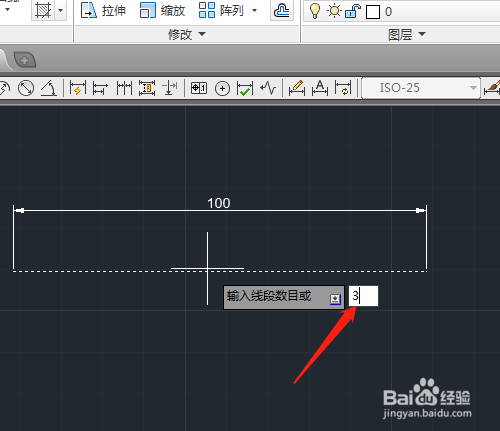
Task: Select the Baseline dimension tool
Action: [100, 88]
